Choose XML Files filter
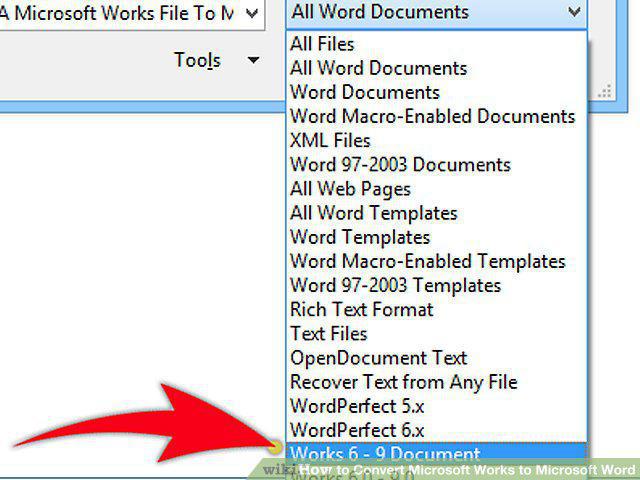Screen dimensions: 640x480 (x=436, y=140)
